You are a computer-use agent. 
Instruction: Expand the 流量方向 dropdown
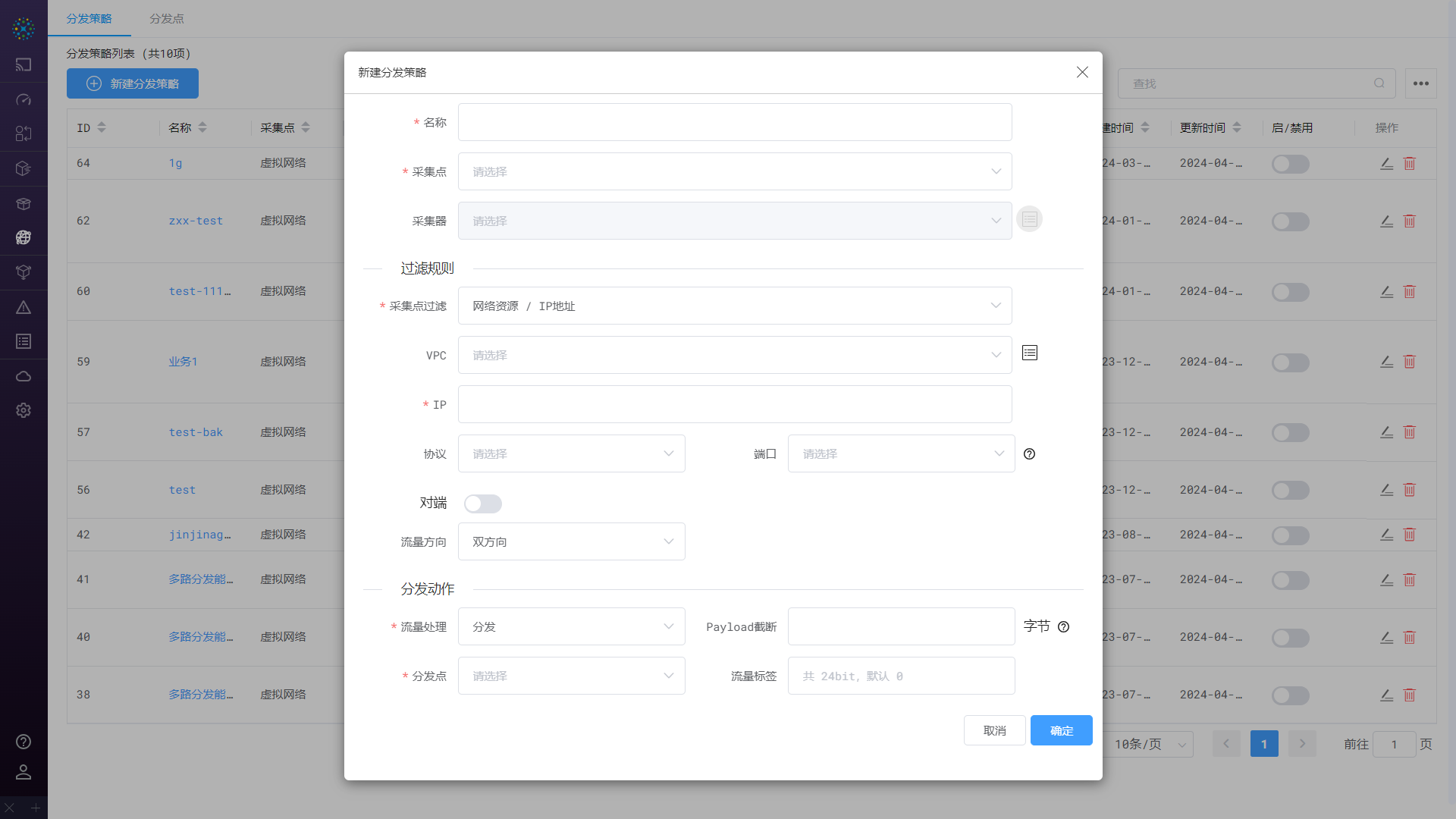pos(571,542)
